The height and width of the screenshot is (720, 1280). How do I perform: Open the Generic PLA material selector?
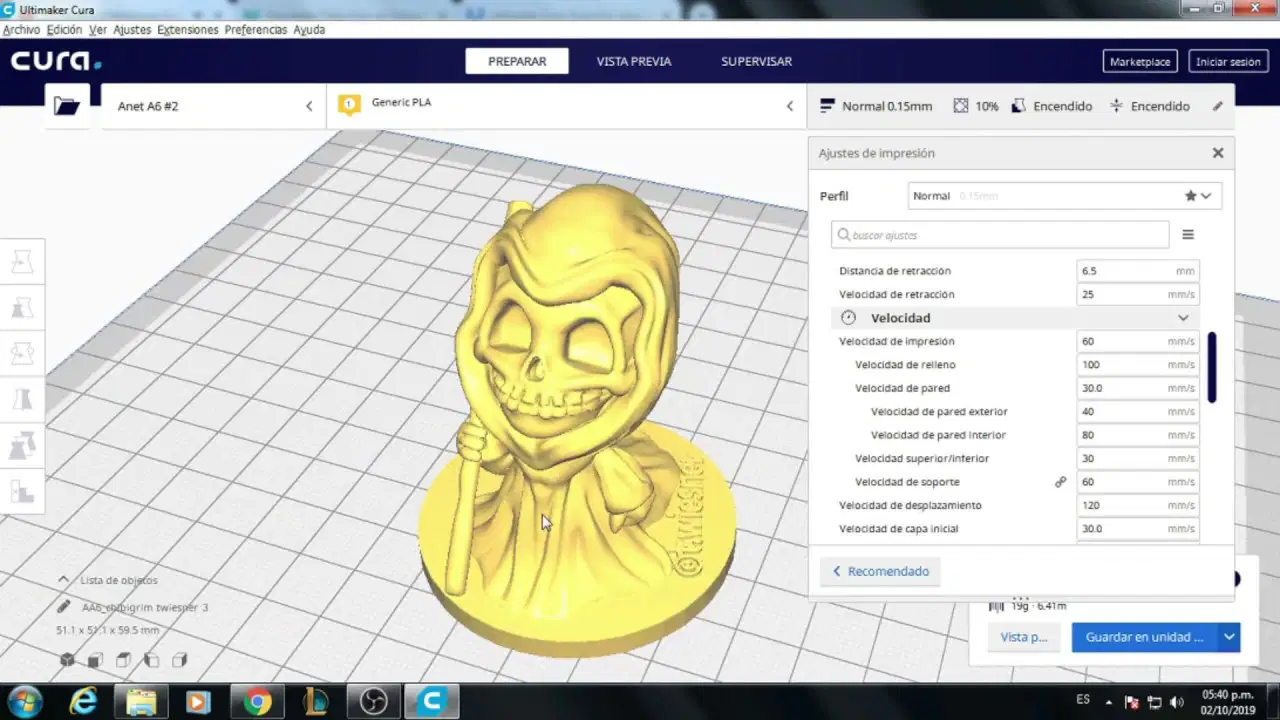(566, 106)
